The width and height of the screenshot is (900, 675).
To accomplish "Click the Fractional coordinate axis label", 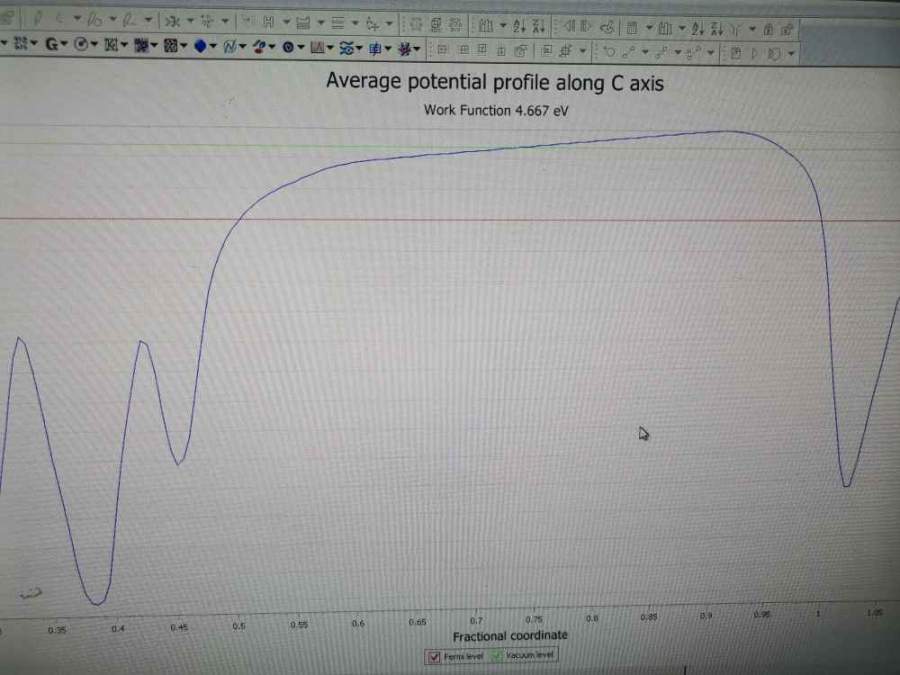I will 510,635.
